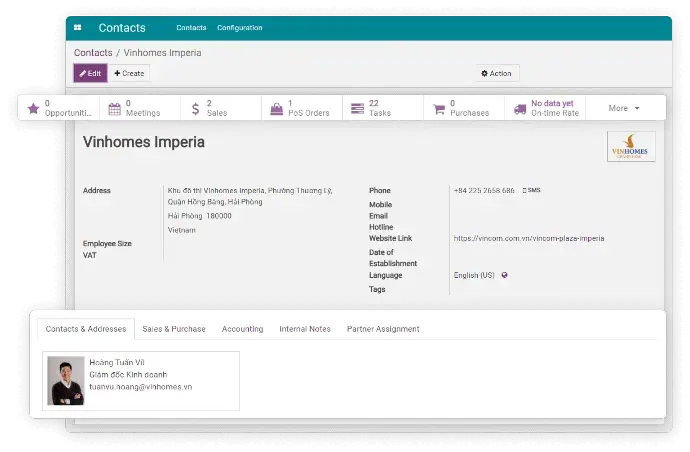Click the Tasks list icon
This screenshot has height=452, width=690.
[357, 108]
